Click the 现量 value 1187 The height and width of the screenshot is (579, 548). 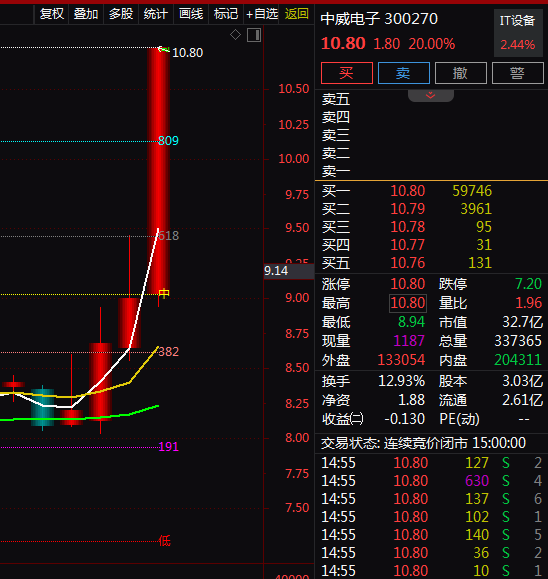pyautogui.click(x=409, y=341)
